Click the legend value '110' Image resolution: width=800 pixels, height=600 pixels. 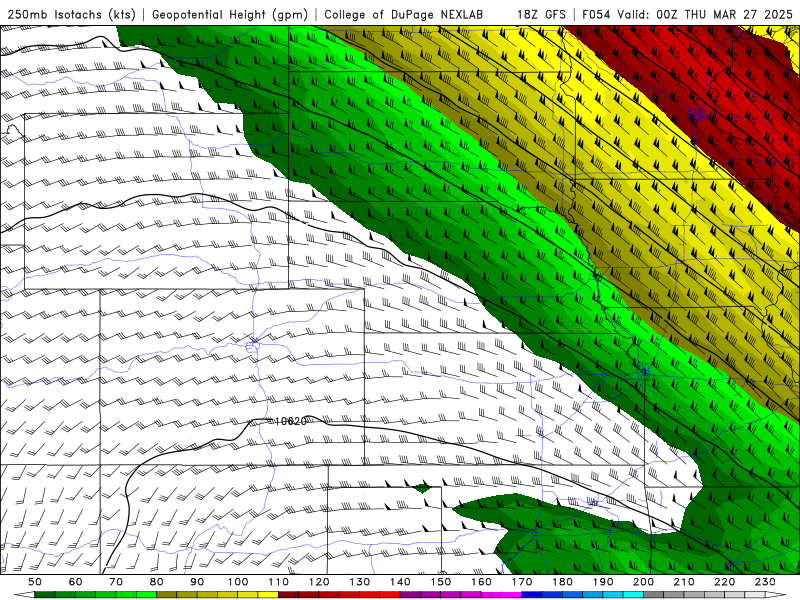click(x=279, y=582)
